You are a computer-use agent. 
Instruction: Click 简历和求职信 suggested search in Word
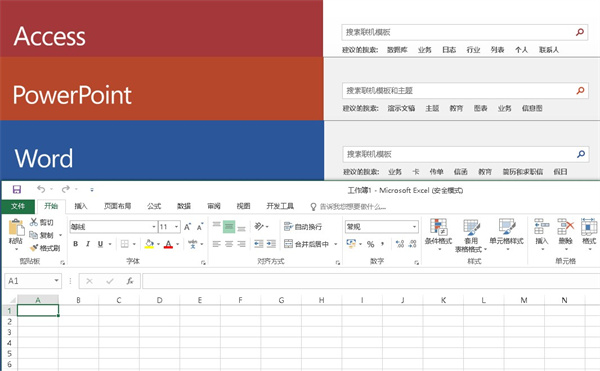tap(523, 172)
